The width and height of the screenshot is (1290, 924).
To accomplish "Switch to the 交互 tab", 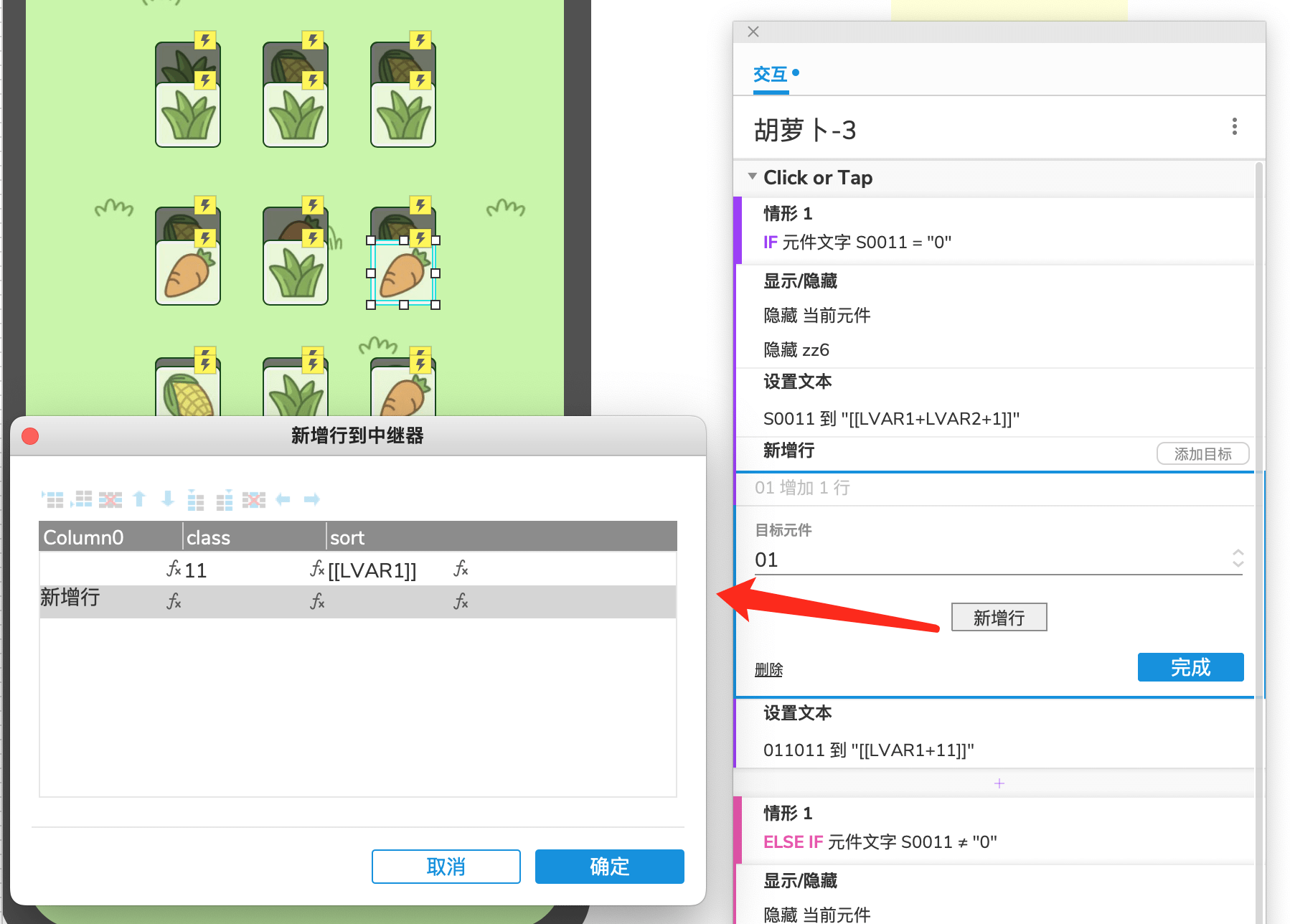I will point(771,75).
